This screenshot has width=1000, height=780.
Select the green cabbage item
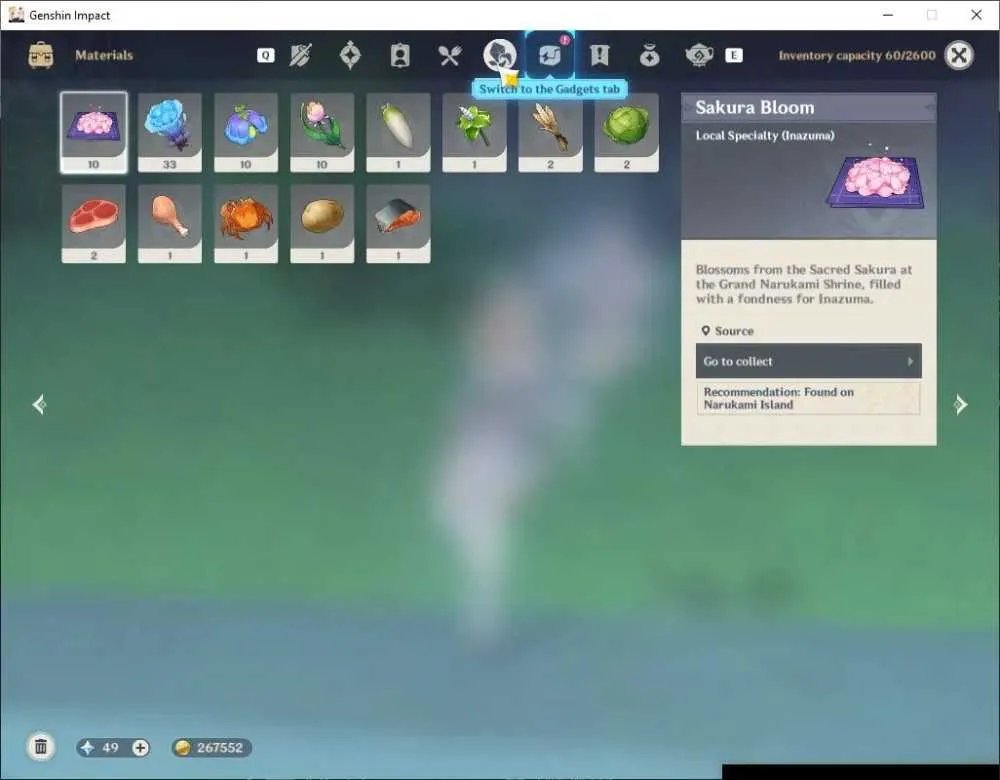tap(626, 133)
